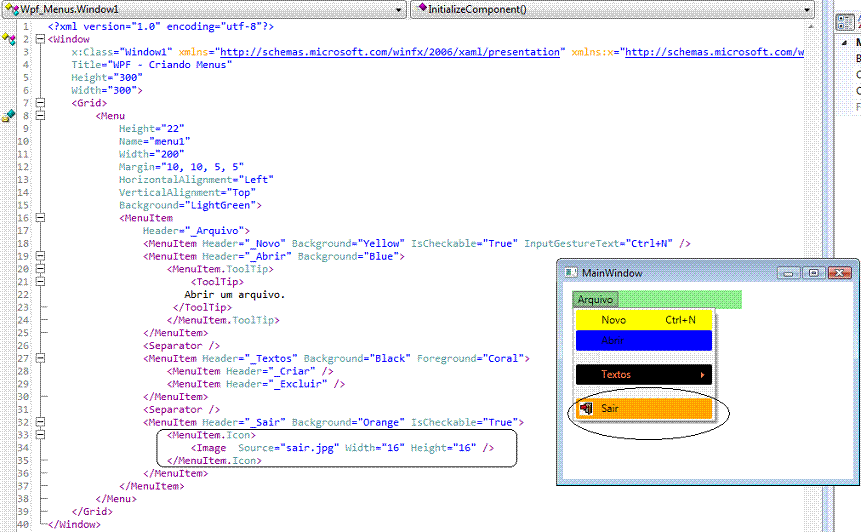Collapse the Textos MenuItem on line 27
Image resolution: width=861 pixels, height=532 pixels.
40,358
